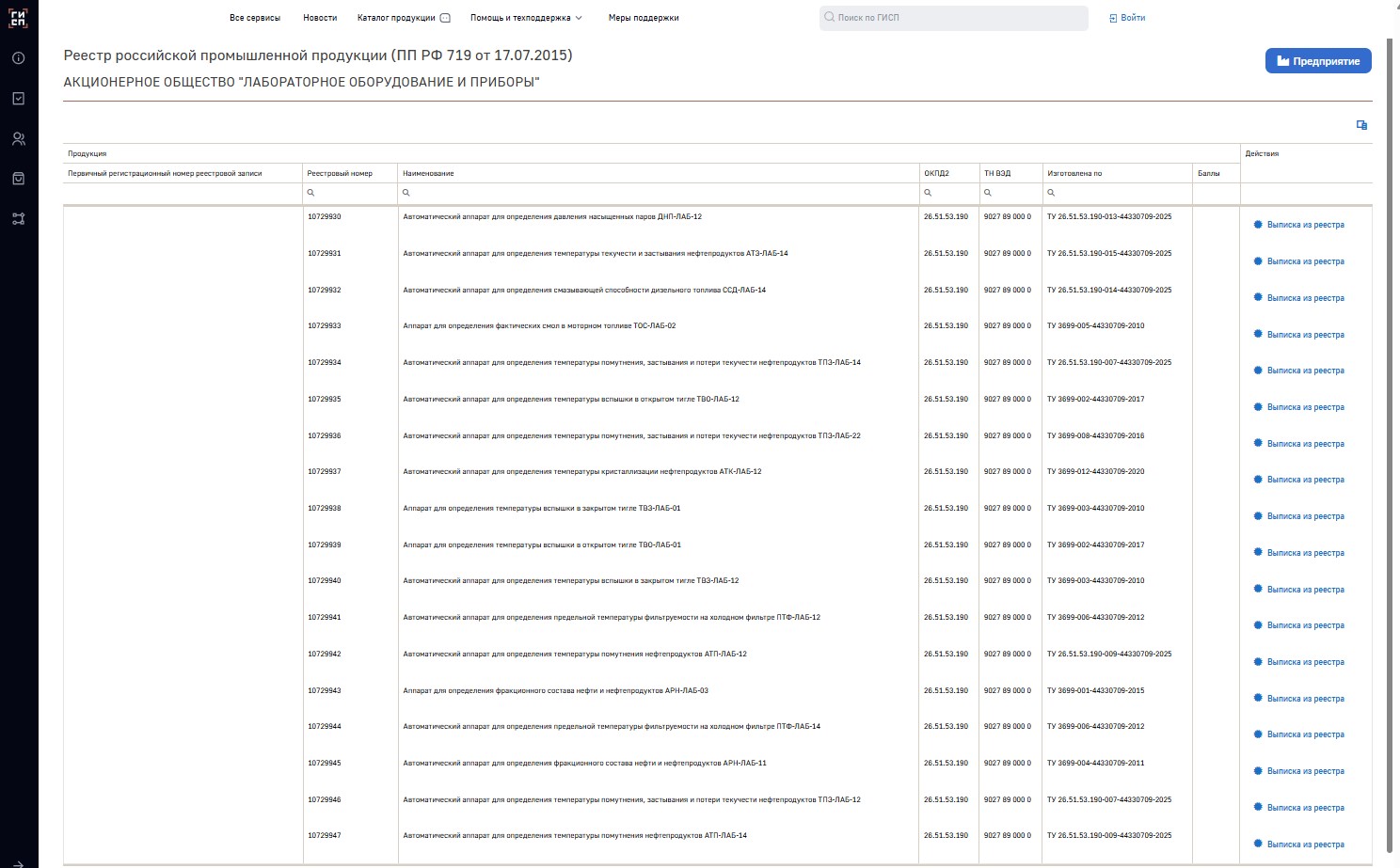Click the shopping bag sidebar icon

coord(18,179)
